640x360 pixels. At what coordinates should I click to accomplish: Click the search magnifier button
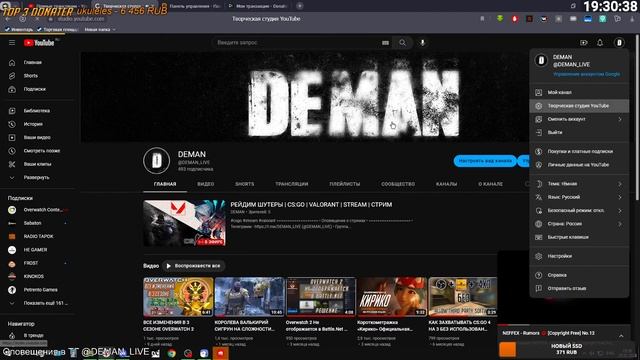[402, 42]
